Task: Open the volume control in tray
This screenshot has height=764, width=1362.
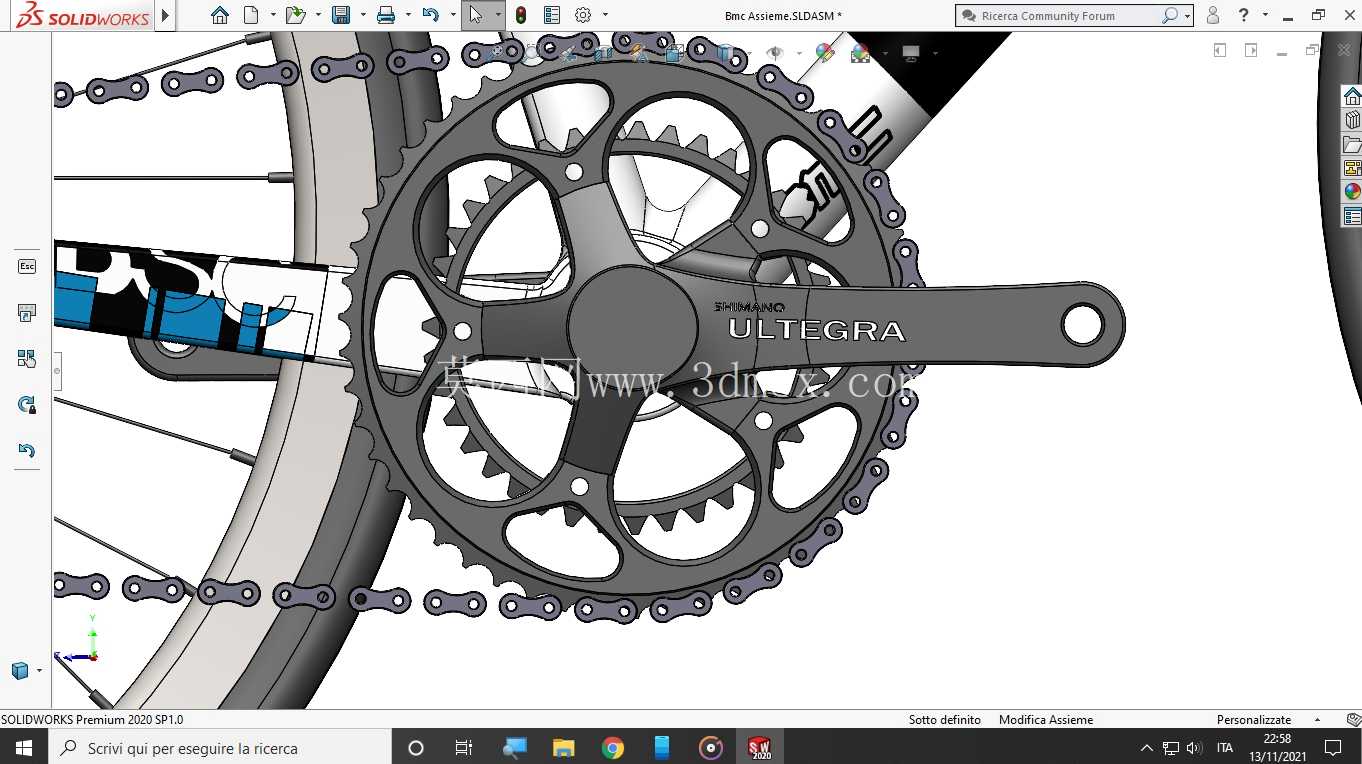Action: tap(1194, 748)
